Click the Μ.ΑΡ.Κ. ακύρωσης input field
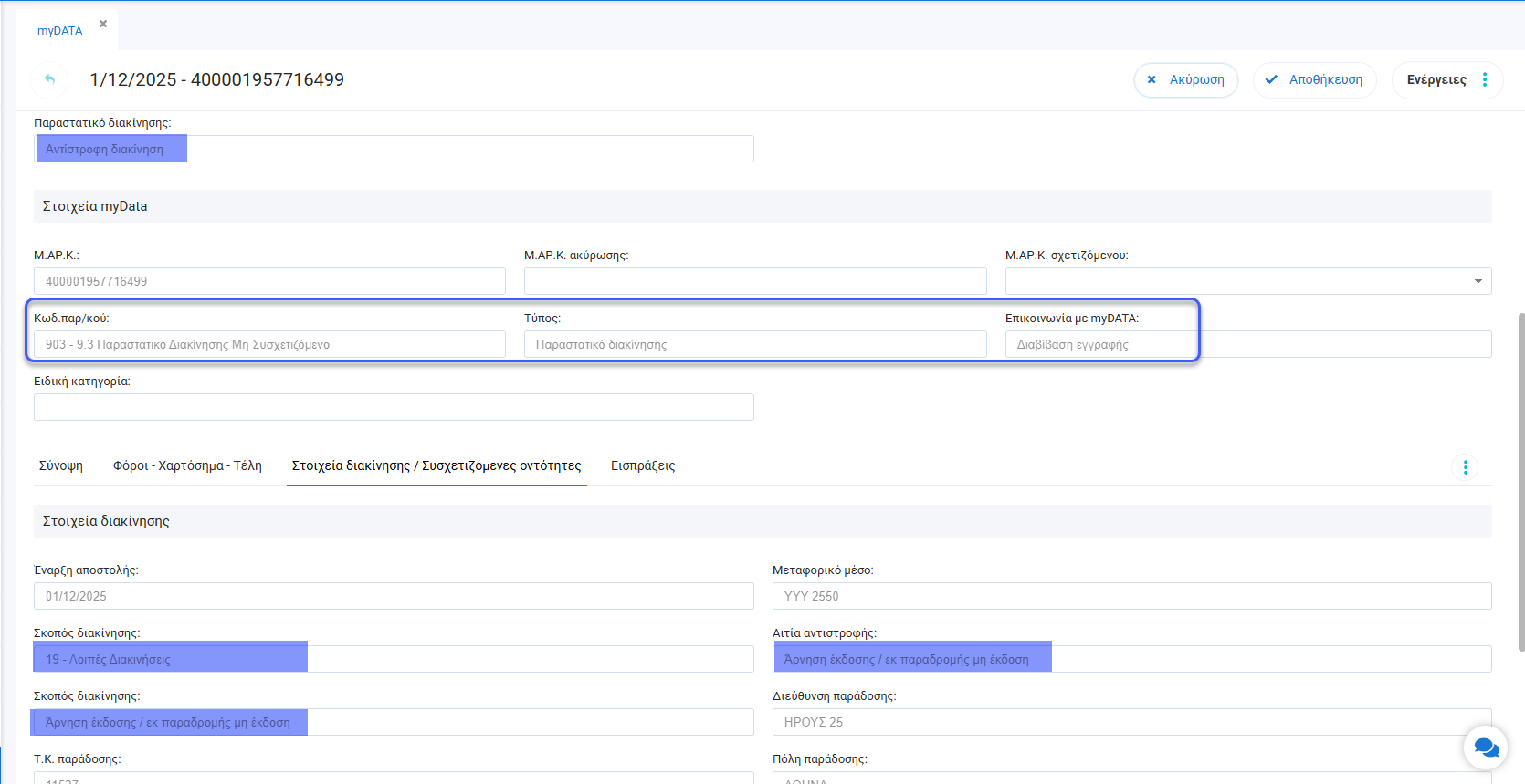The image size is (1525, 784). click(x=754, y=281)
